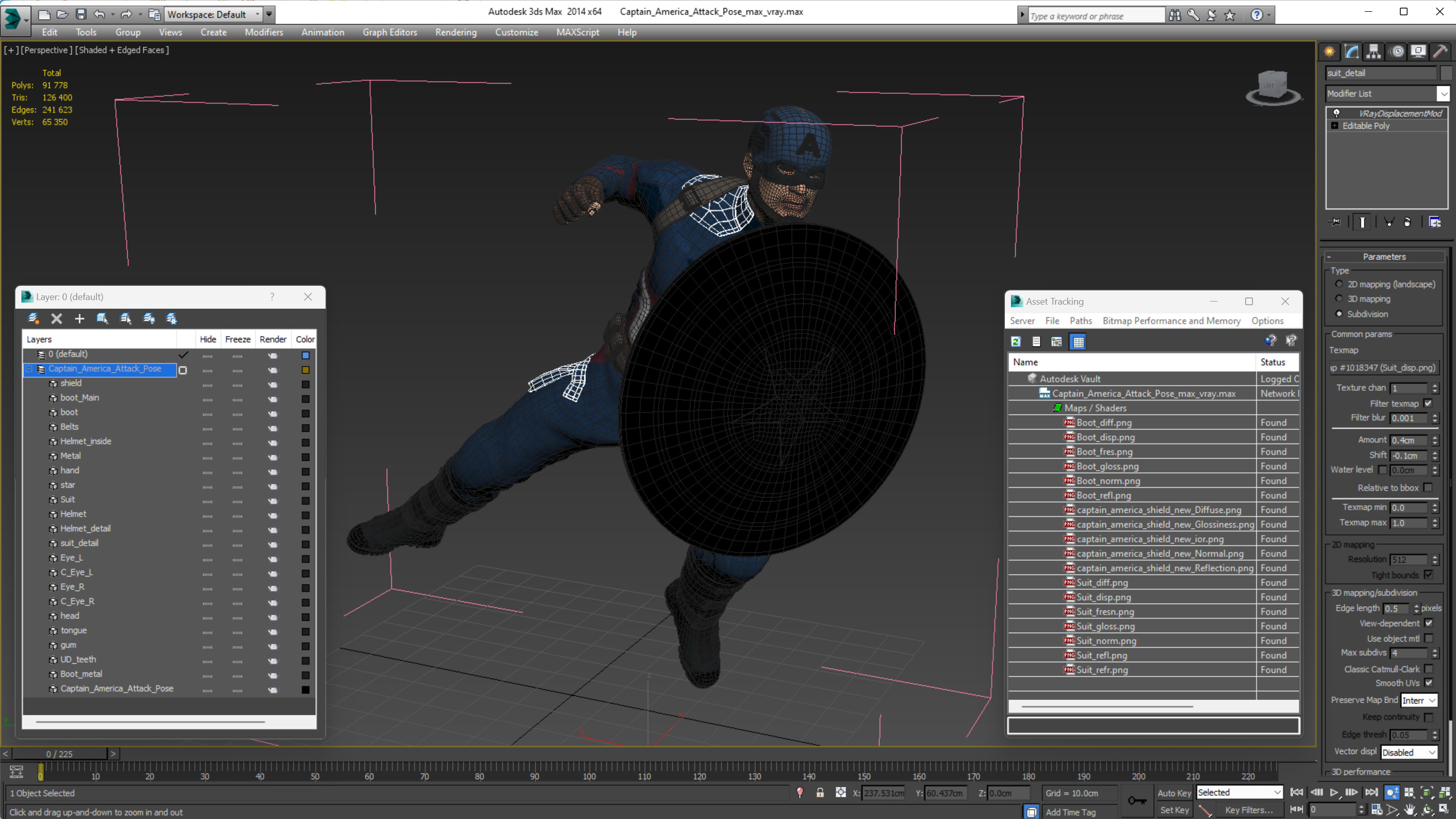Collapse the Captain_America_Attack_Pose layer
Screen dimensions: 1456x819
pyautogui.click(x=29, y=369)
